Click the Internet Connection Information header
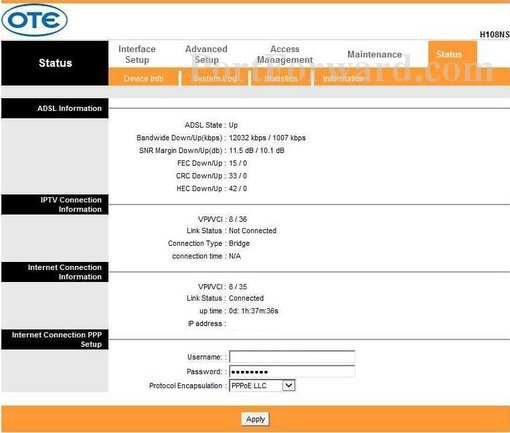The image size is (510, 433). tap(55, 272)
